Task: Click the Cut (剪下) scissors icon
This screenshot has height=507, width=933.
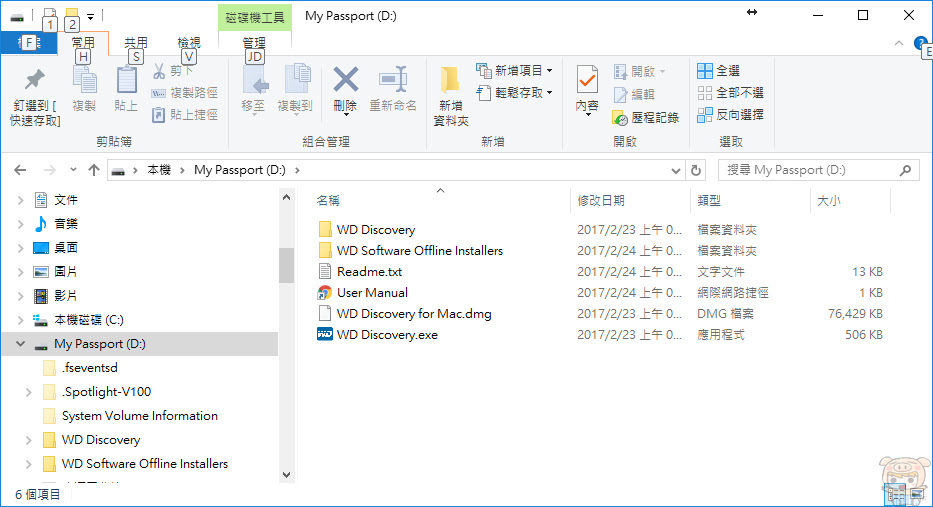Action: click(x=159, y=71)
